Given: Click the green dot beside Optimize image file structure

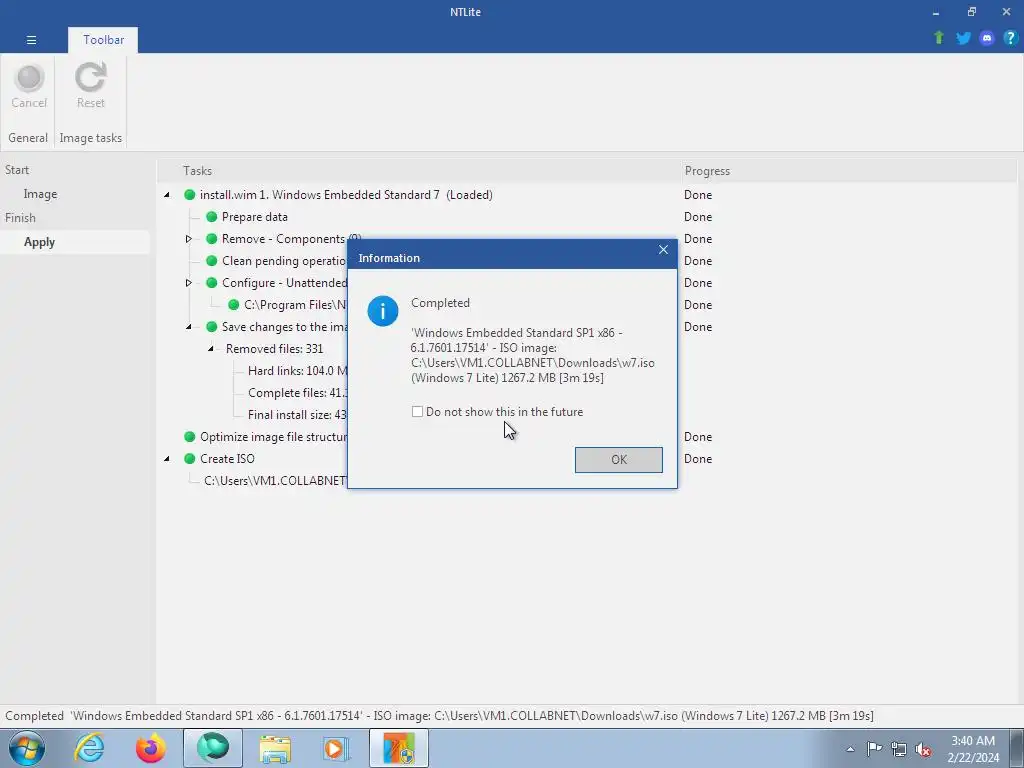Looking at the screenshot, I should [x=190, y=436].
